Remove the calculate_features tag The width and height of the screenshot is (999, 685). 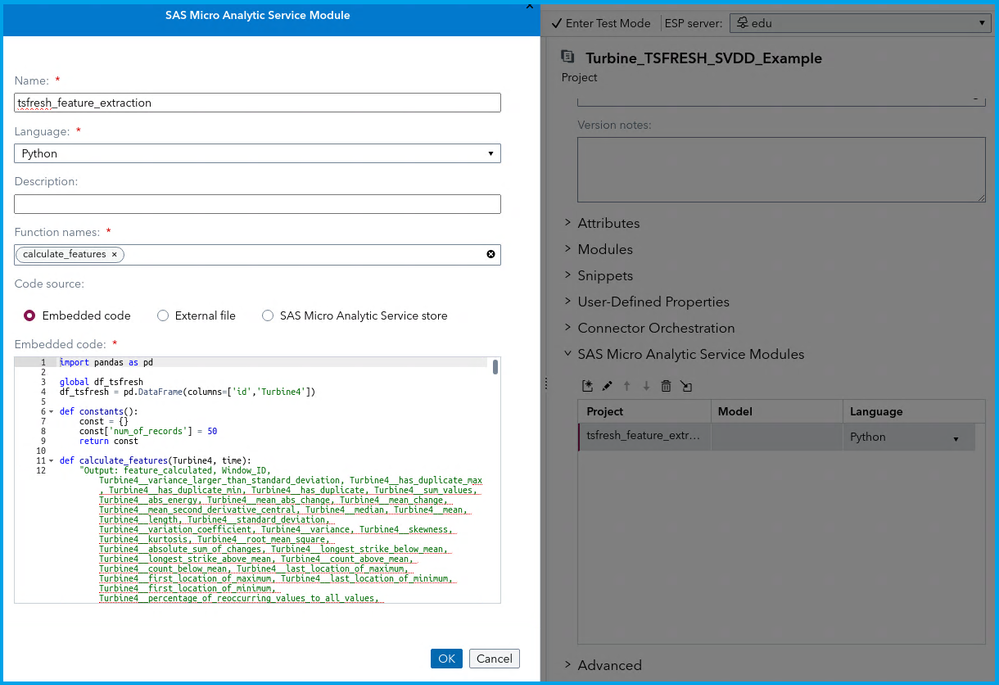tap(115, 254)
